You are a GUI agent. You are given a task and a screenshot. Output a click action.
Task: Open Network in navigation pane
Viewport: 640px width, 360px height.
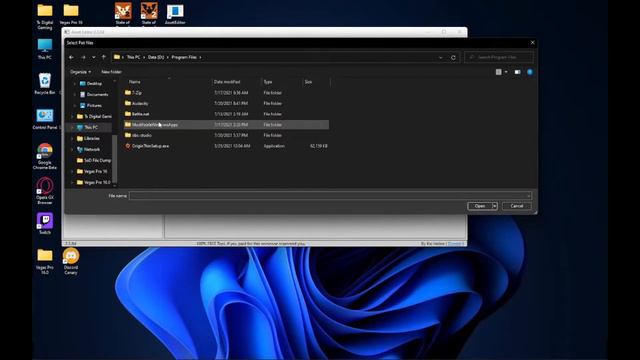(x=91, y=149)
